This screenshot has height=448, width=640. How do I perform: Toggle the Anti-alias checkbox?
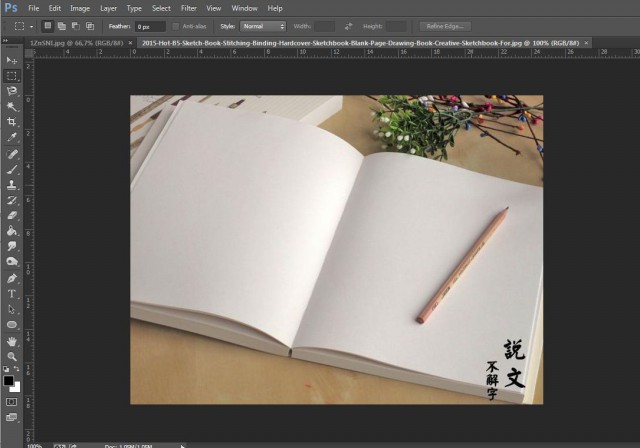point(176,27)
